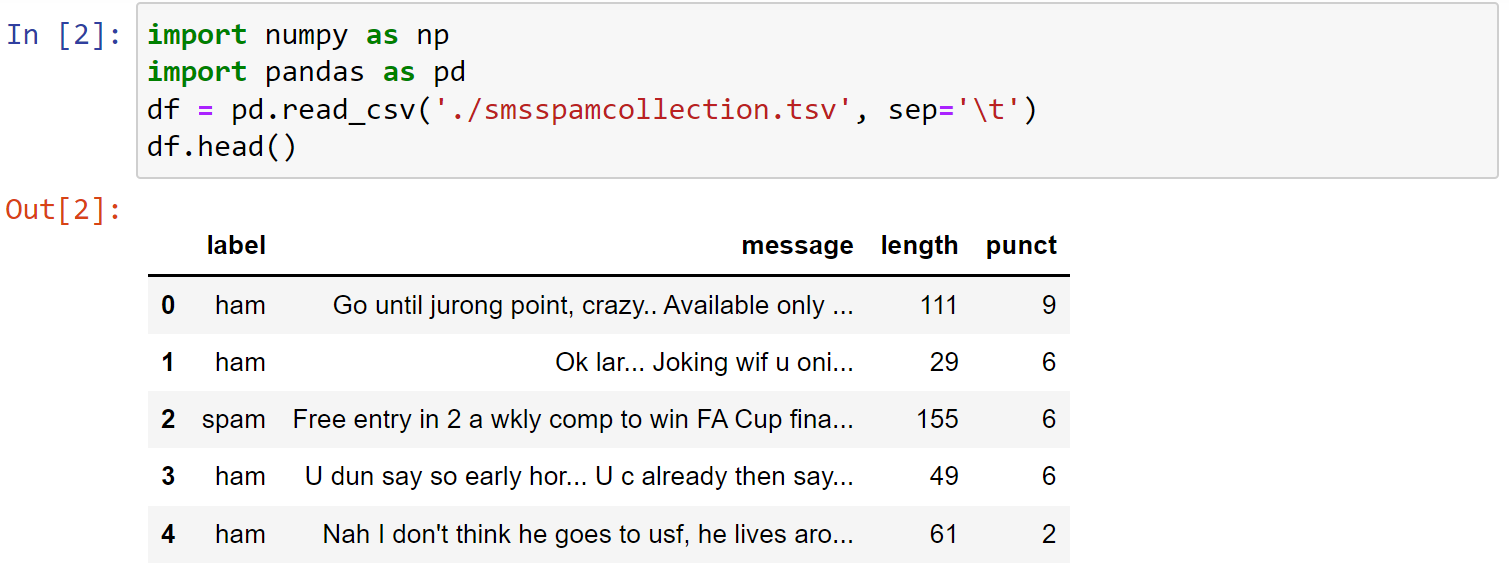This screenshot has height=568, width=1509.
Task: Select the message column header
Action: (x=797, y=245)
